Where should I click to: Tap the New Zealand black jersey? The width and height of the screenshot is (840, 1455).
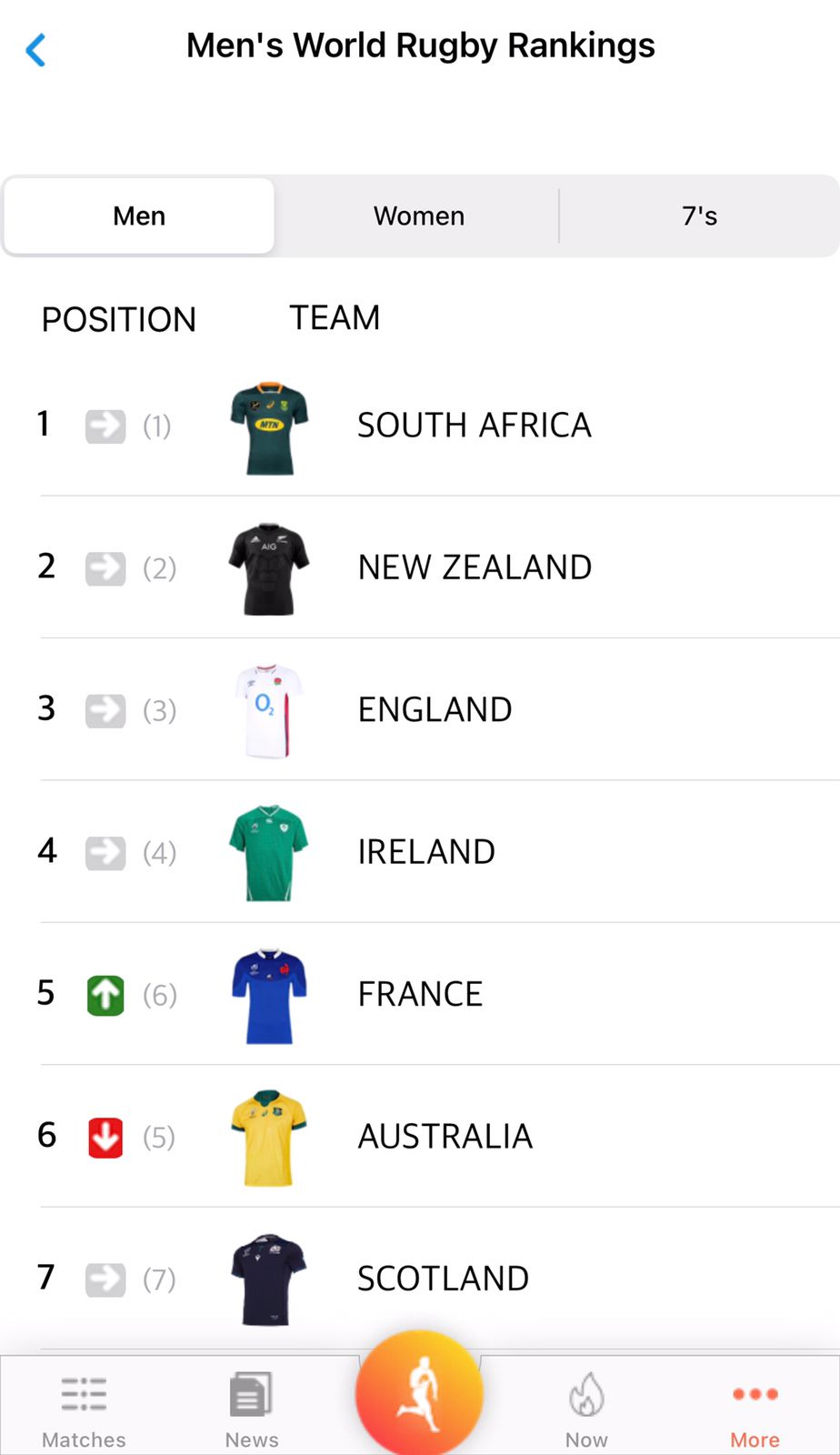click(269, 569)
